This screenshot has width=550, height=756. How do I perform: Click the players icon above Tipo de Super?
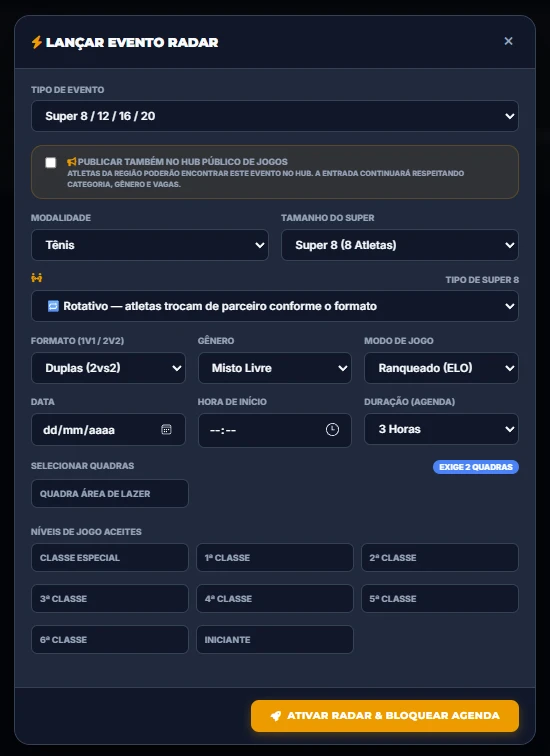[37, 278]
